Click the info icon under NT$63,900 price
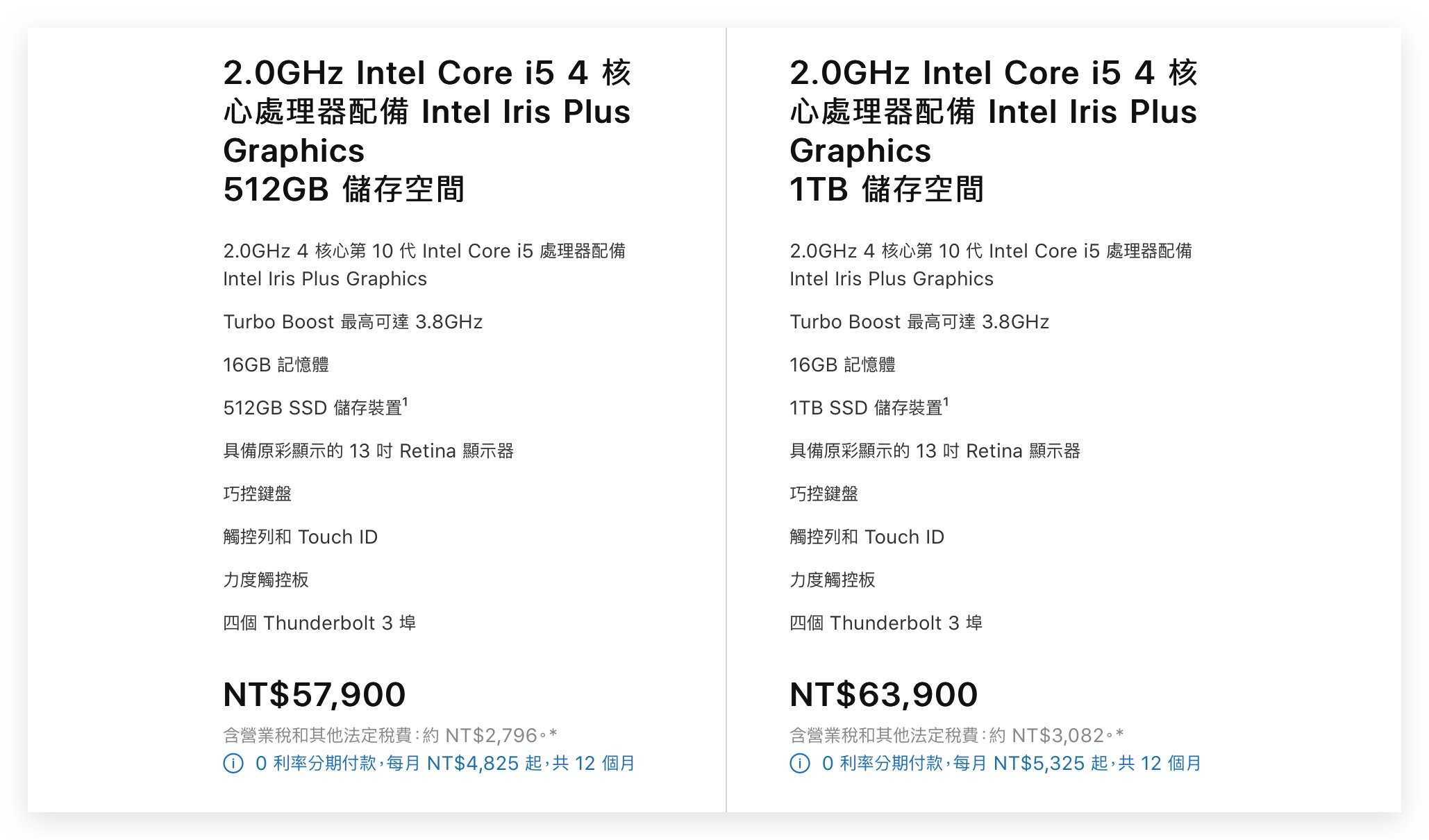The width and height of the screenshot is (1429, 840). pos(800,764)
